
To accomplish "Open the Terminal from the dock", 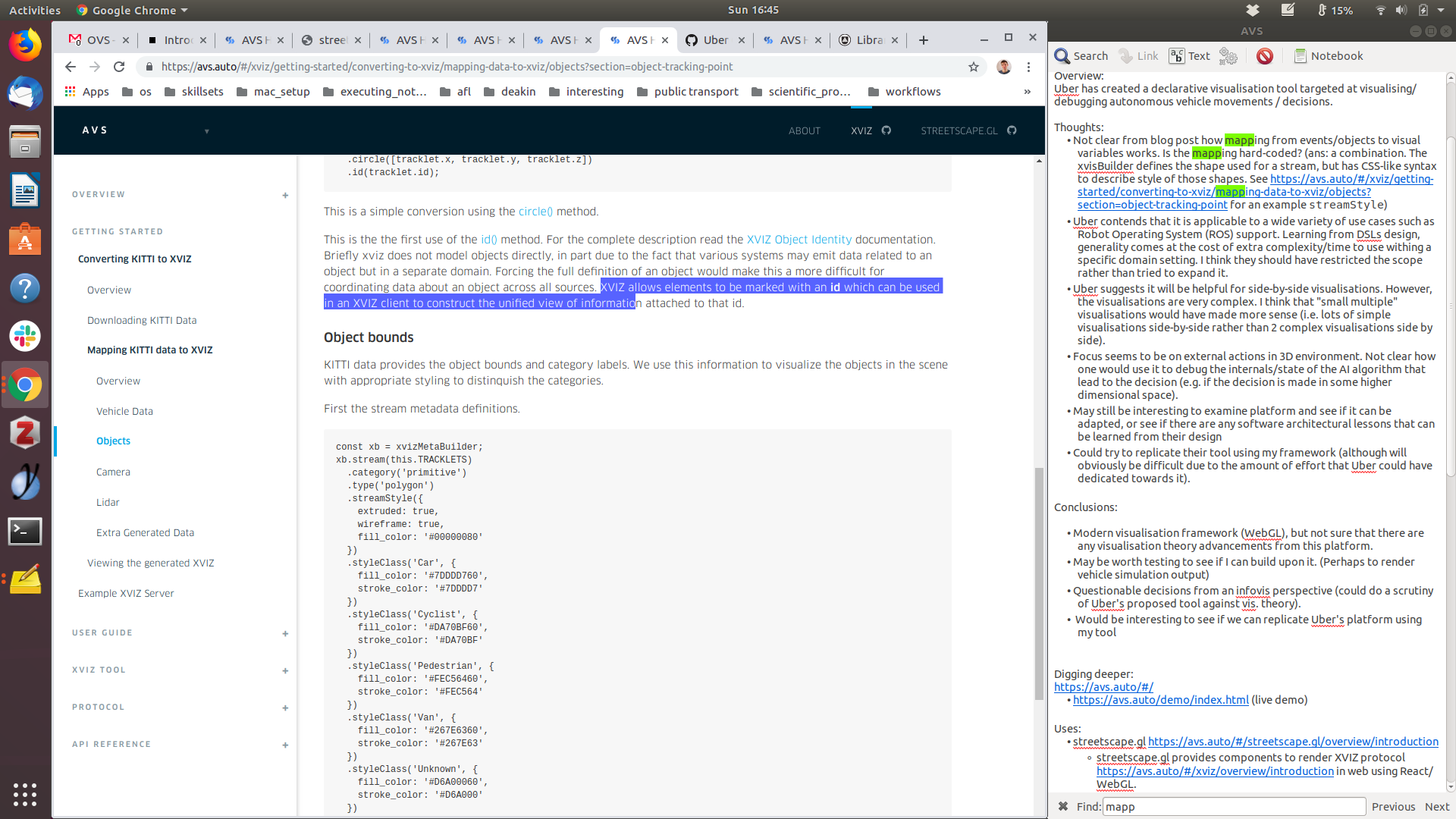I will pyautogui.click(x=25, y=531).
